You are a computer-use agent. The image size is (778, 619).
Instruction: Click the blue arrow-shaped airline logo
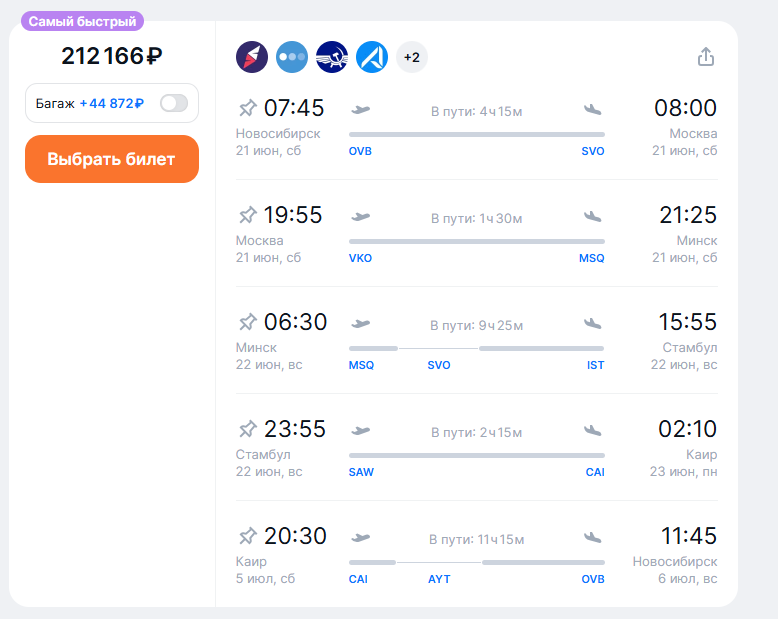[372, 57]
